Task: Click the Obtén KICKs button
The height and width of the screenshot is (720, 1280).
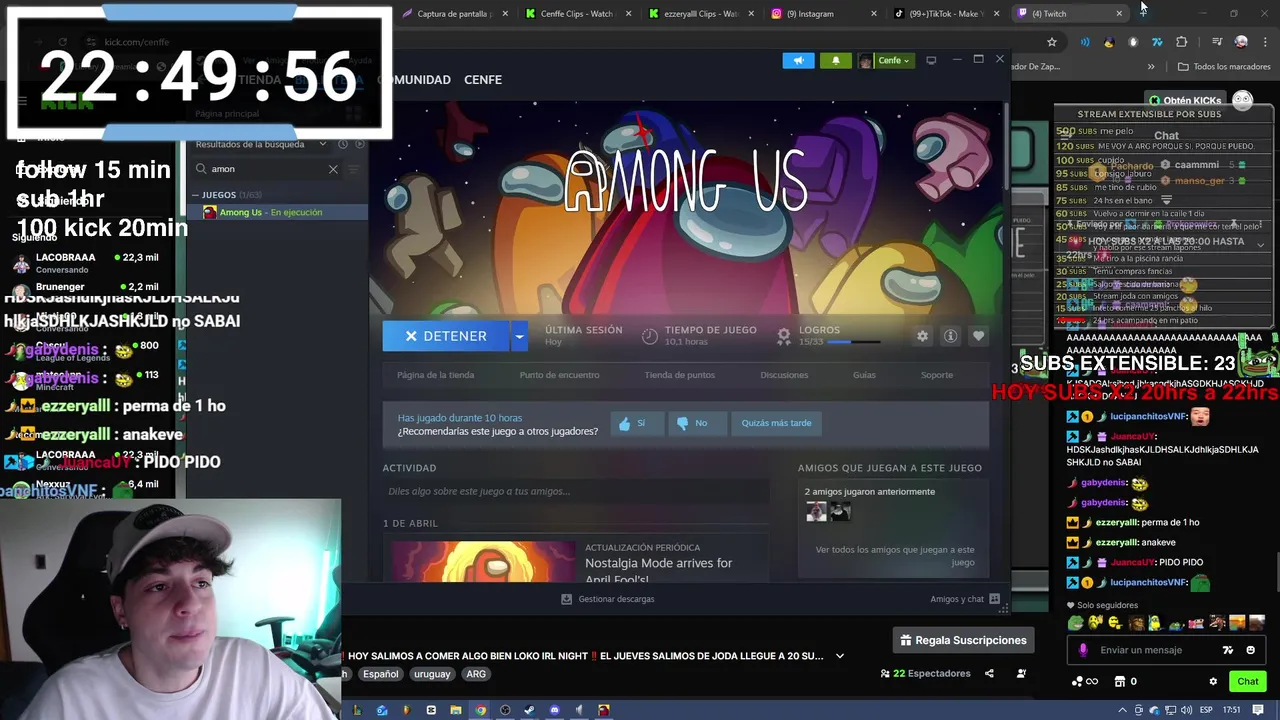Action: [1186, 100]
